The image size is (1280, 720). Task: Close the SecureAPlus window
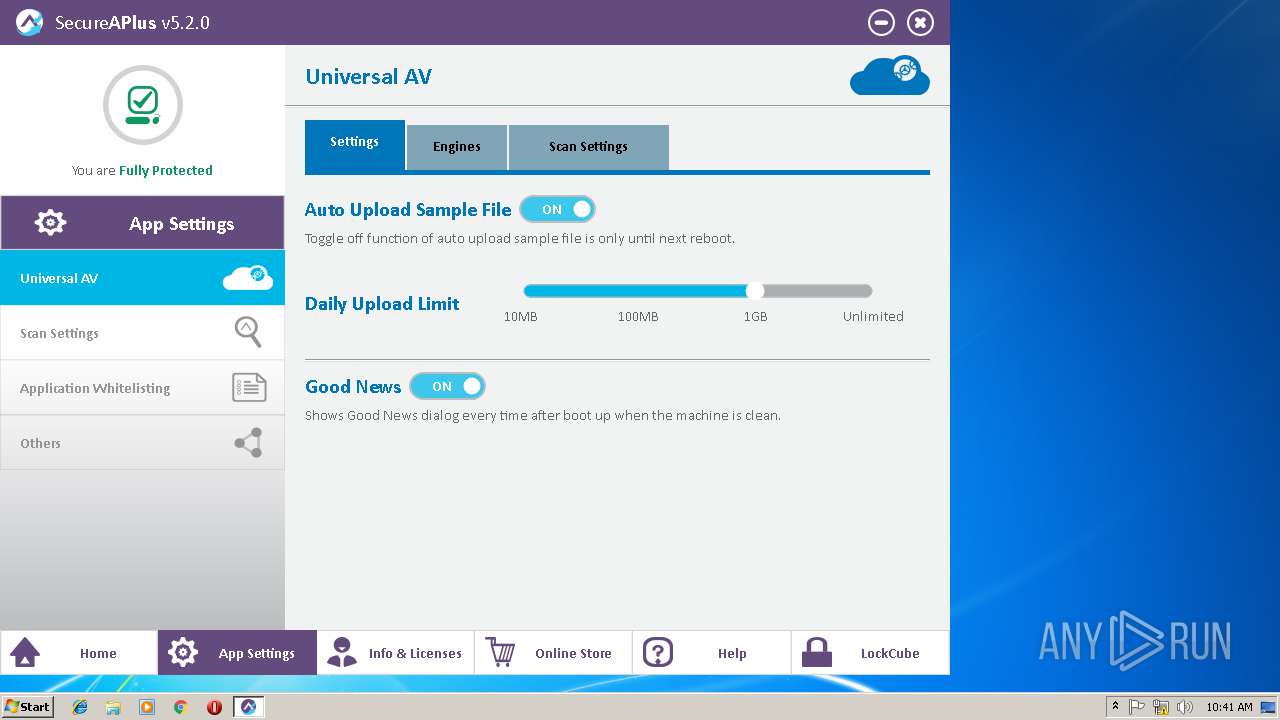point(920,22)
